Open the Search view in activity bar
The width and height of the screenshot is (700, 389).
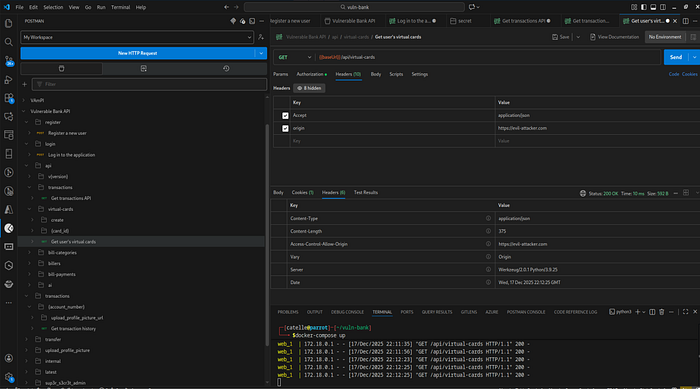pos(8,42)
